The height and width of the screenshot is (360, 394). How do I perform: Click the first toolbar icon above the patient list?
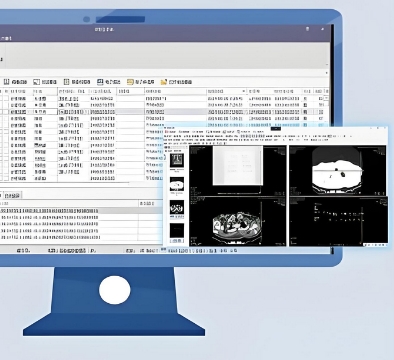pos(6,82)
